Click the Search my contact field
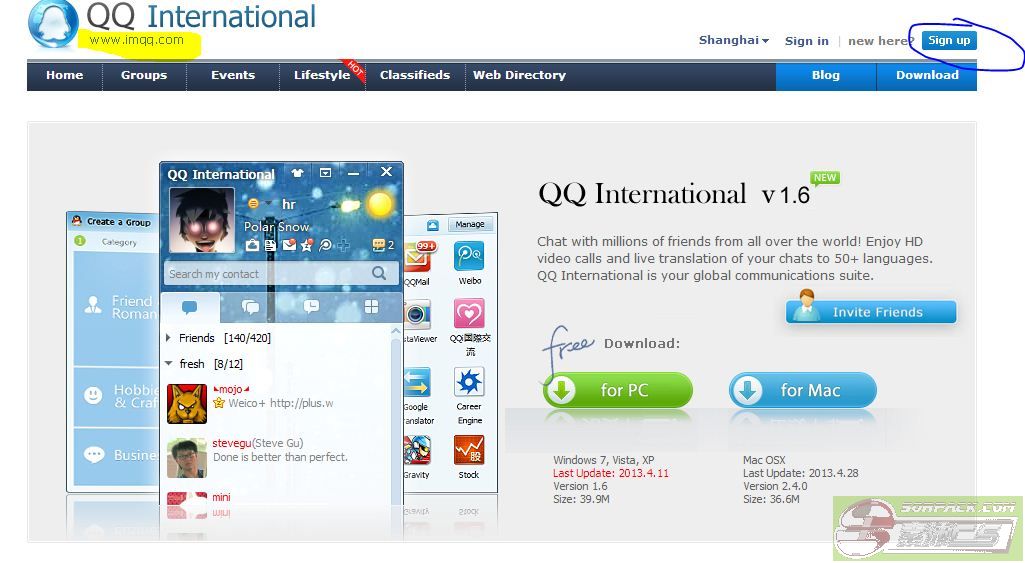 265,273
